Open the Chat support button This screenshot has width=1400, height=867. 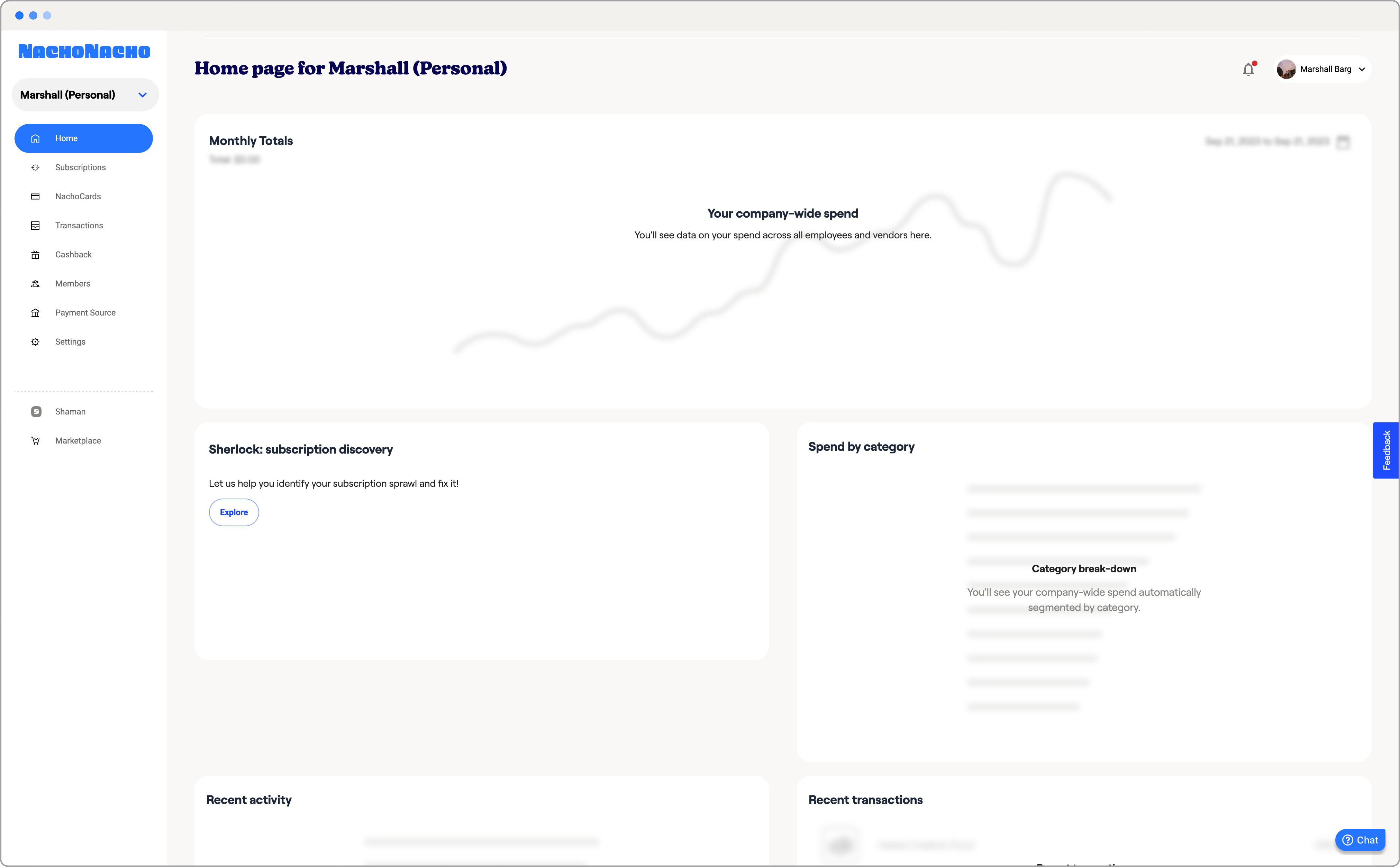1360,839
